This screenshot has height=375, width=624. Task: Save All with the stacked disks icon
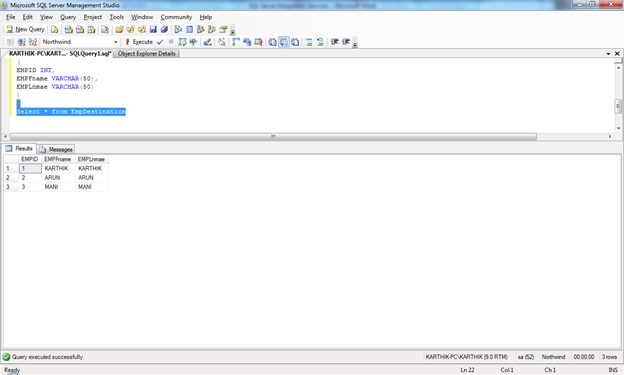[164, 29]
